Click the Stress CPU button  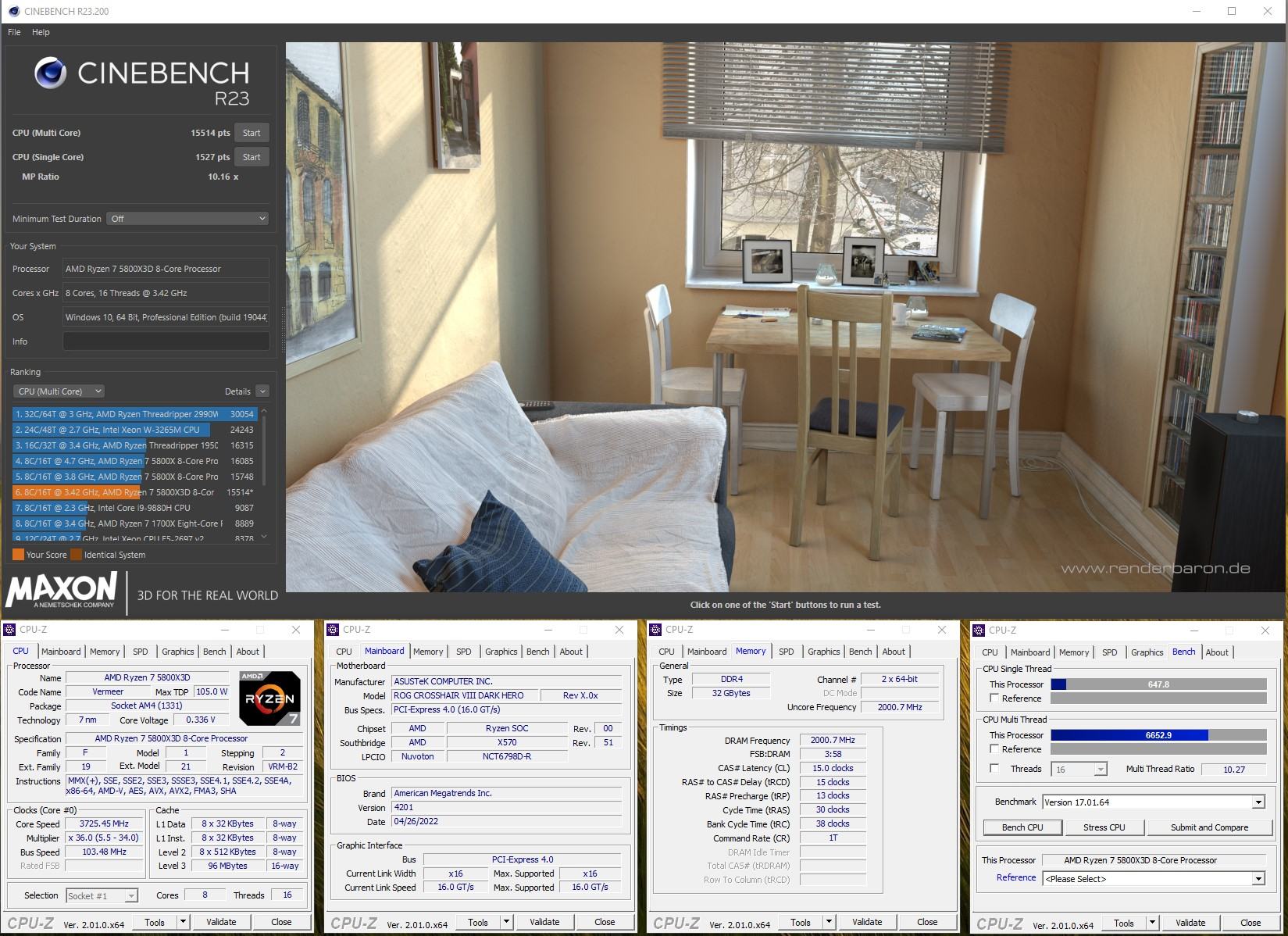(1104, 827)
